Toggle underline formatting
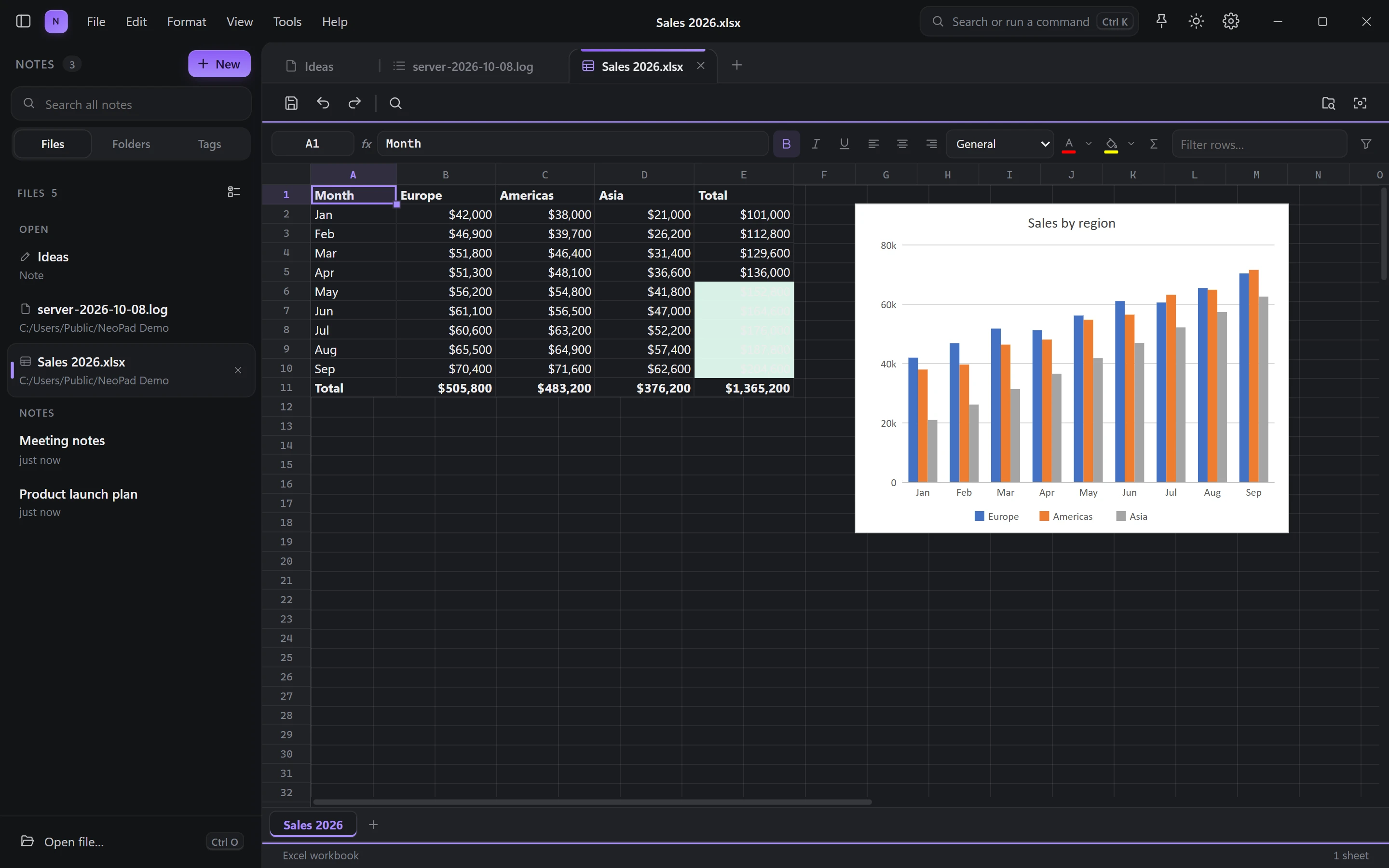The height and width of the screenshot is (868, 1389). tap(844, 144)
